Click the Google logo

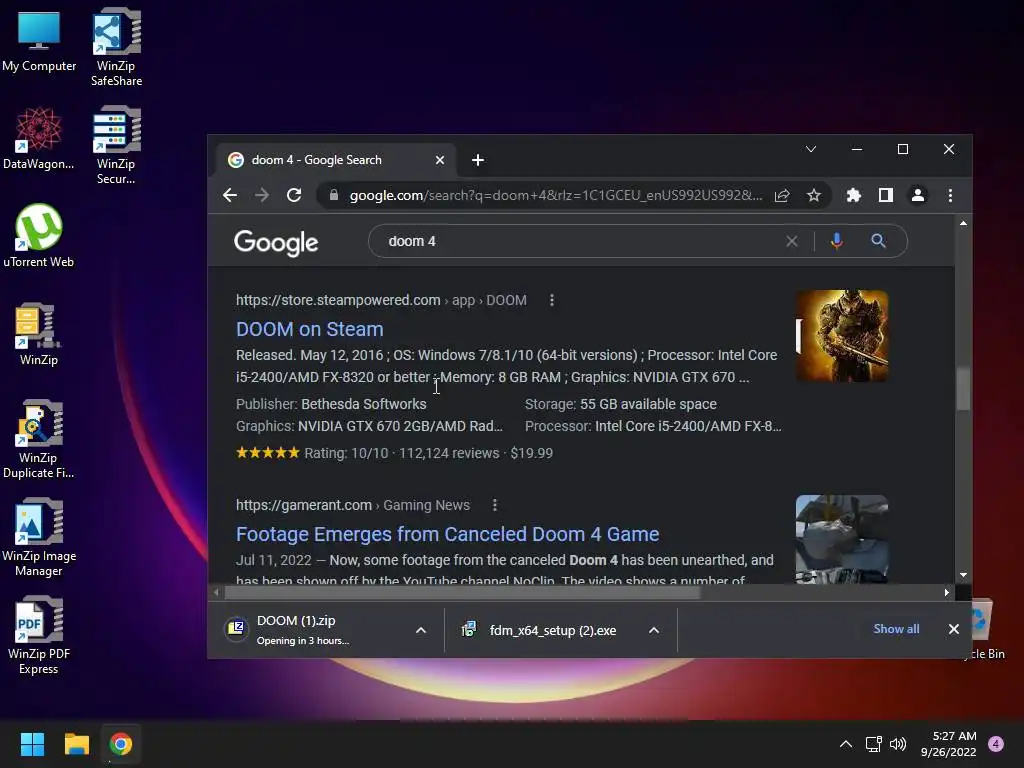click(x=276, y=242)
